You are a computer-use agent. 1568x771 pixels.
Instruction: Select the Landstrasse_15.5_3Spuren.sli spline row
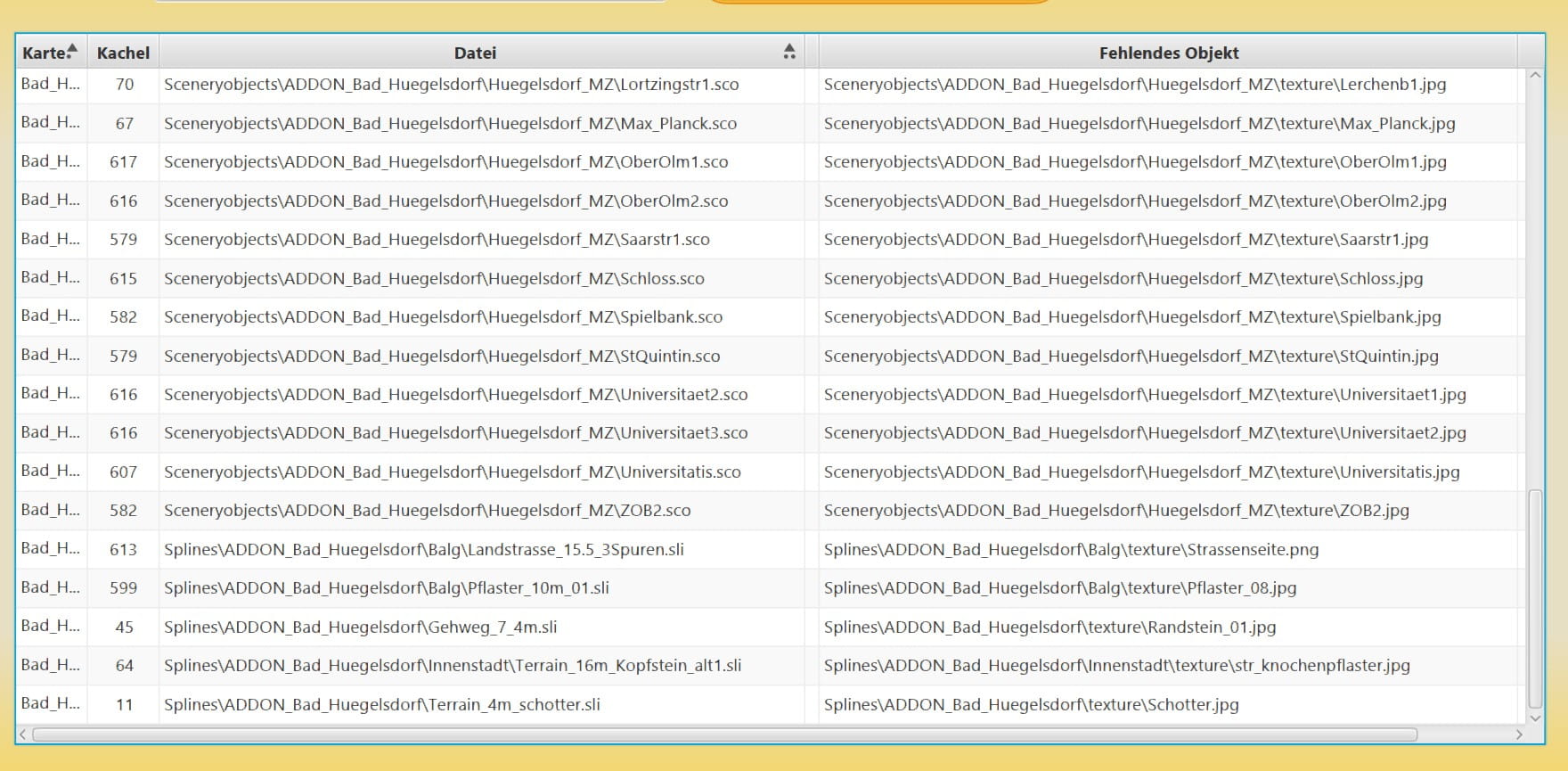coord(423,549)
